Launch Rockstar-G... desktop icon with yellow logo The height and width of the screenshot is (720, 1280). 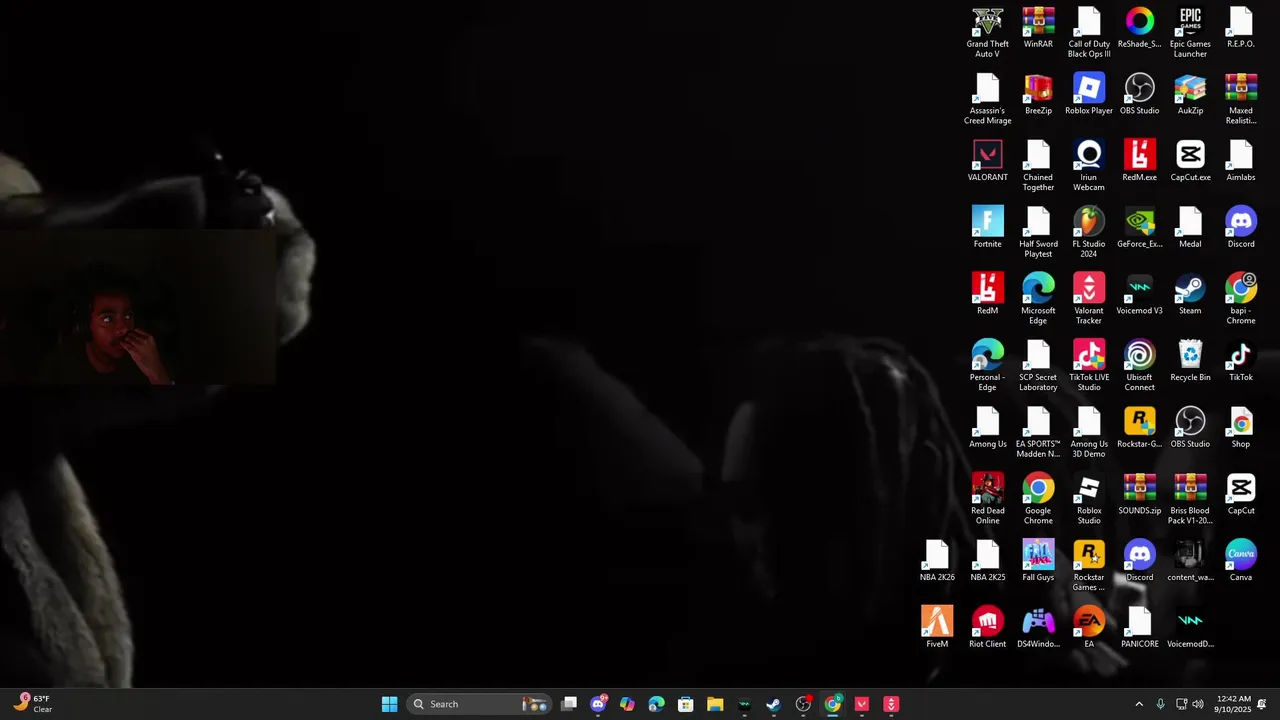pos(1139,429)
